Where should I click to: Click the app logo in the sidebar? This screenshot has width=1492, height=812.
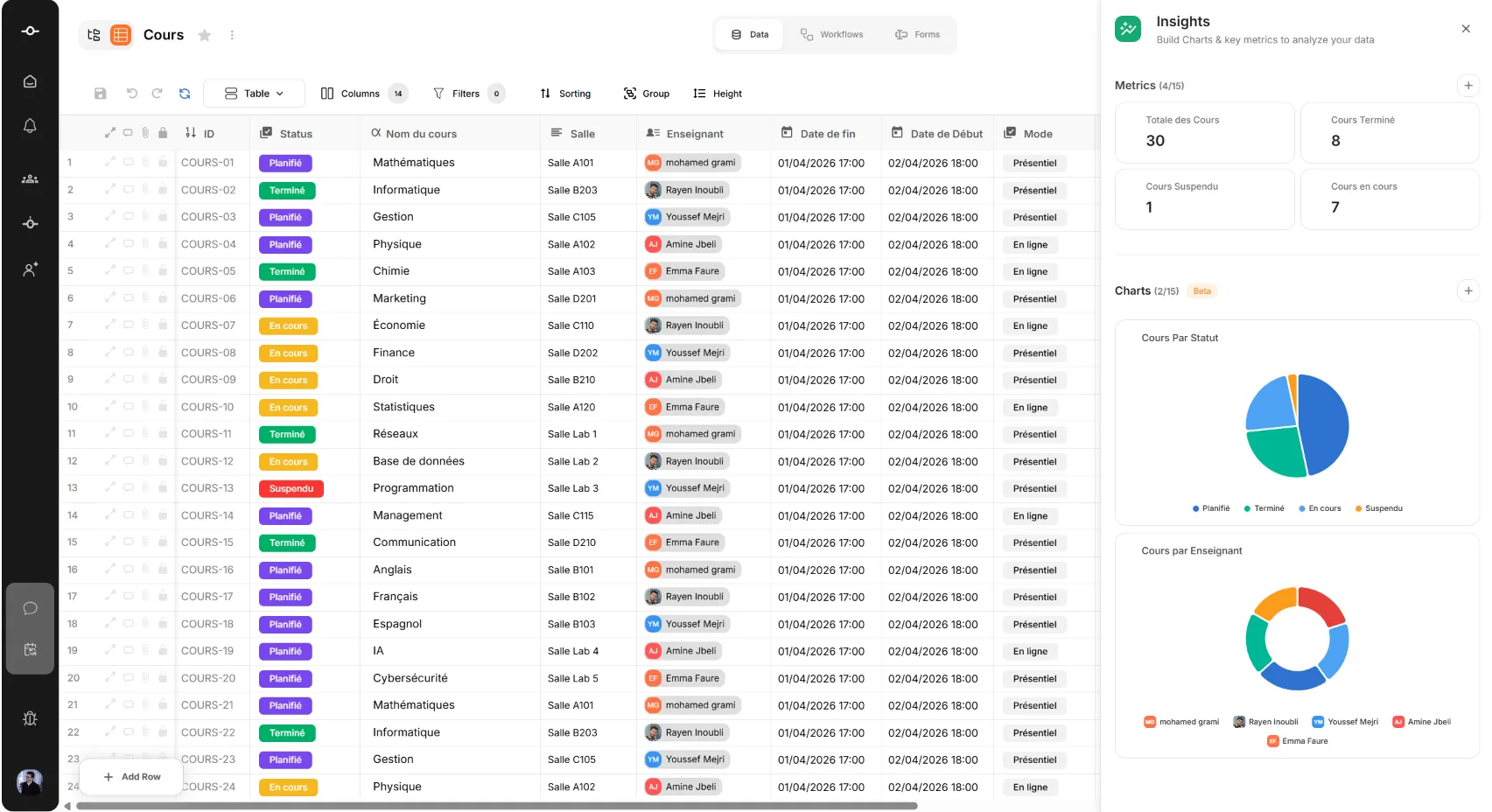30,31
